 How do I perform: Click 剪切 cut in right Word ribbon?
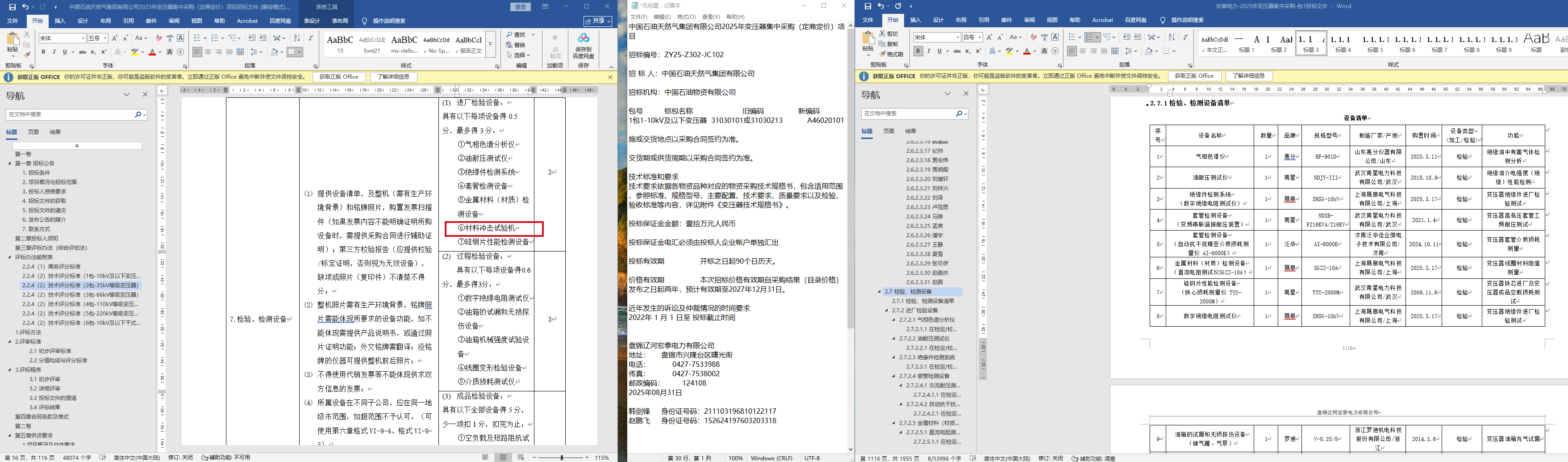pos(888,34)
